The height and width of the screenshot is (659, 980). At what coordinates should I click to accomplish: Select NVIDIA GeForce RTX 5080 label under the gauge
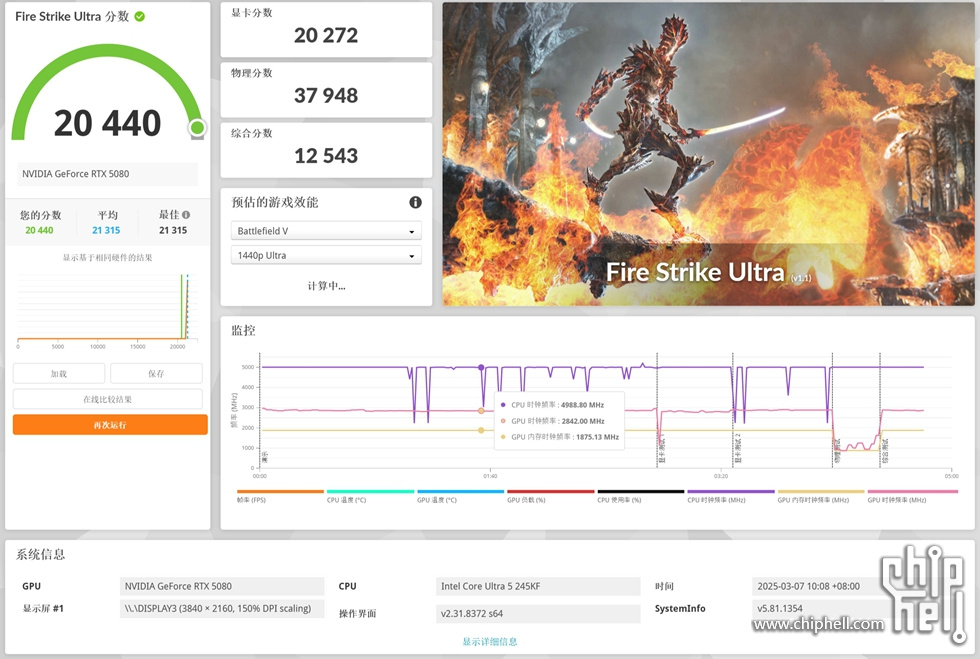(108, 174)
